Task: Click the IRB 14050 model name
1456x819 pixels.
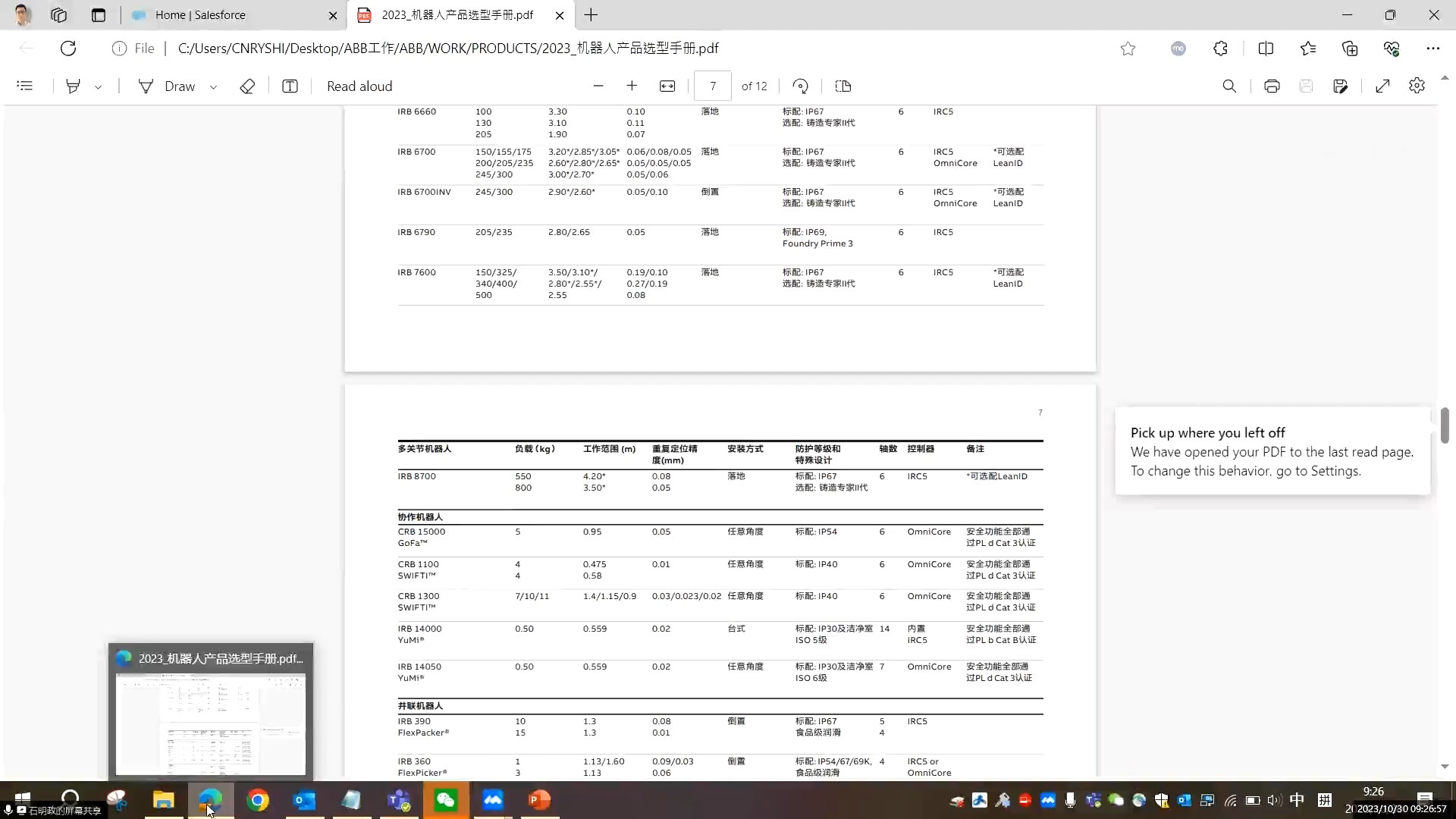Action: (419, 667)
